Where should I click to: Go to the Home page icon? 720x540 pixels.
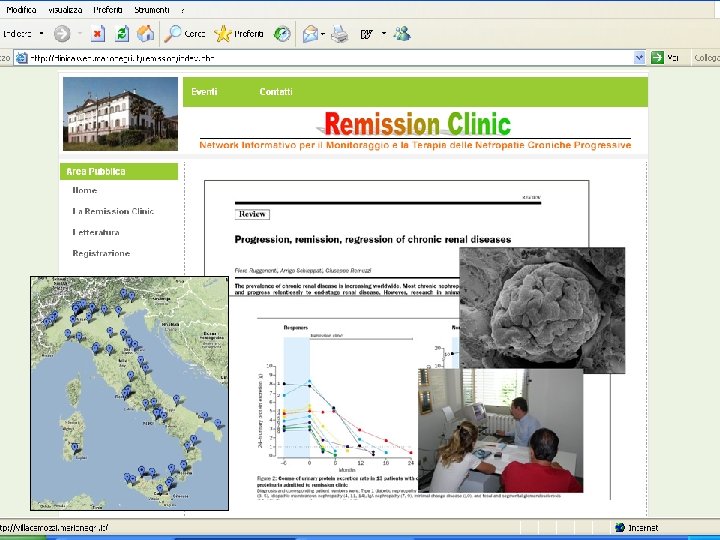[146, 34]
